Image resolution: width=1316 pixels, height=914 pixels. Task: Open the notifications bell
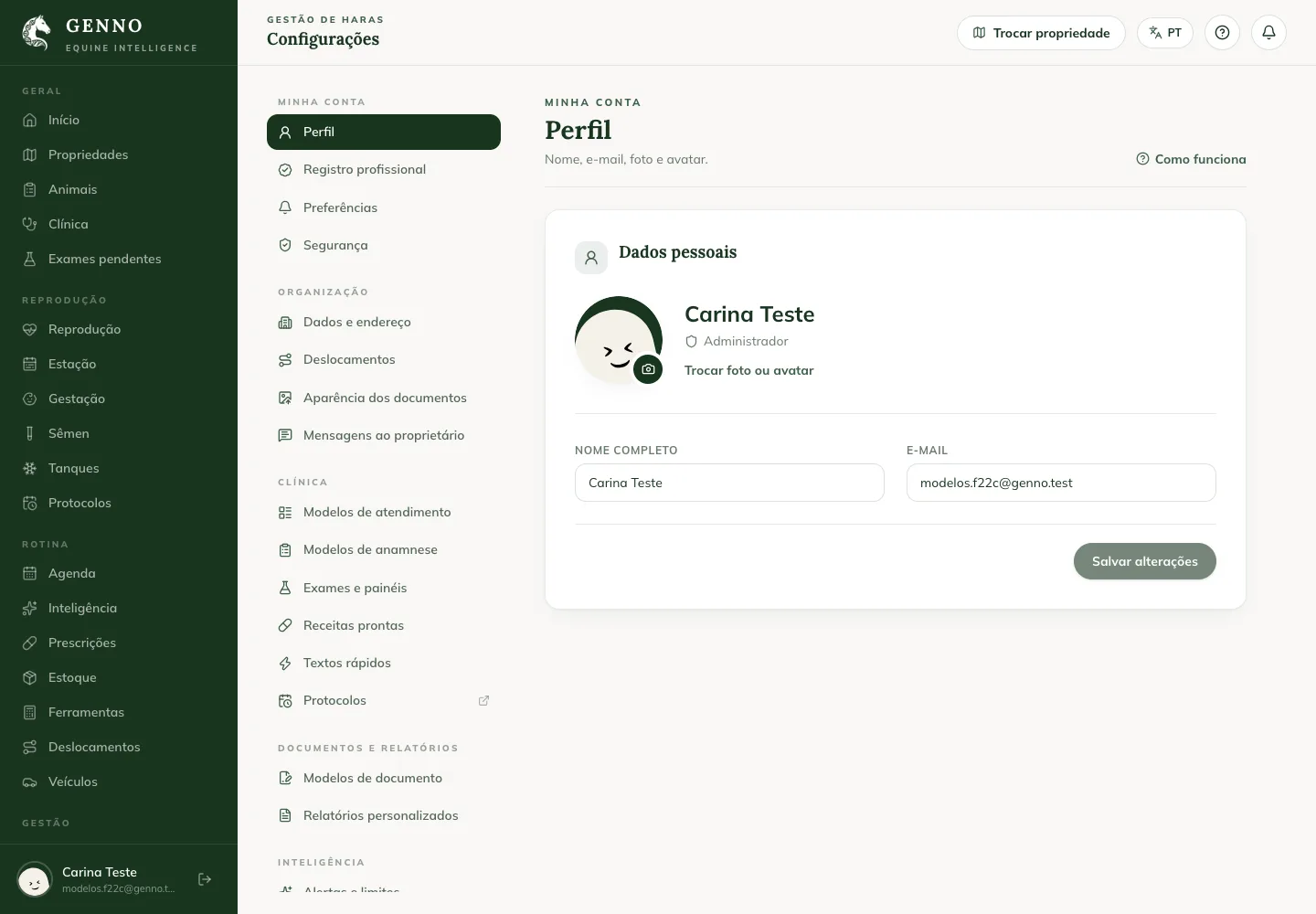click(x=1268, y=33)
